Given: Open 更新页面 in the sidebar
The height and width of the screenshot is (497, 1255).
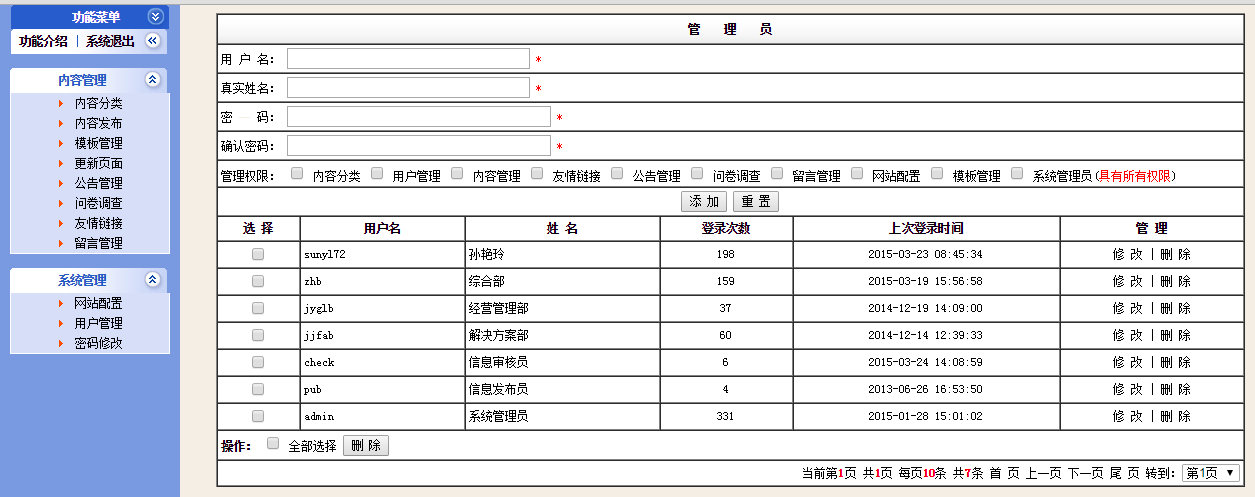Looking at the screenshot, I should point(99,163).
